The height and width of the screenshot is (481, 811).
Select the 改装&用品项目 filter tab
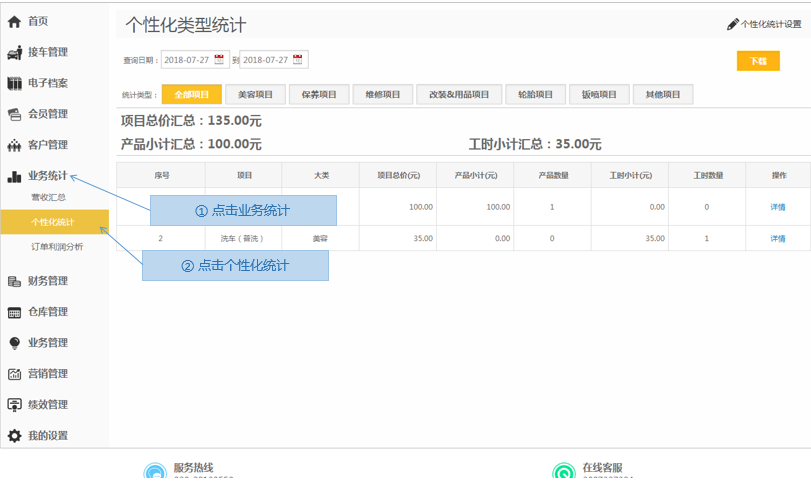click(459, 95)
